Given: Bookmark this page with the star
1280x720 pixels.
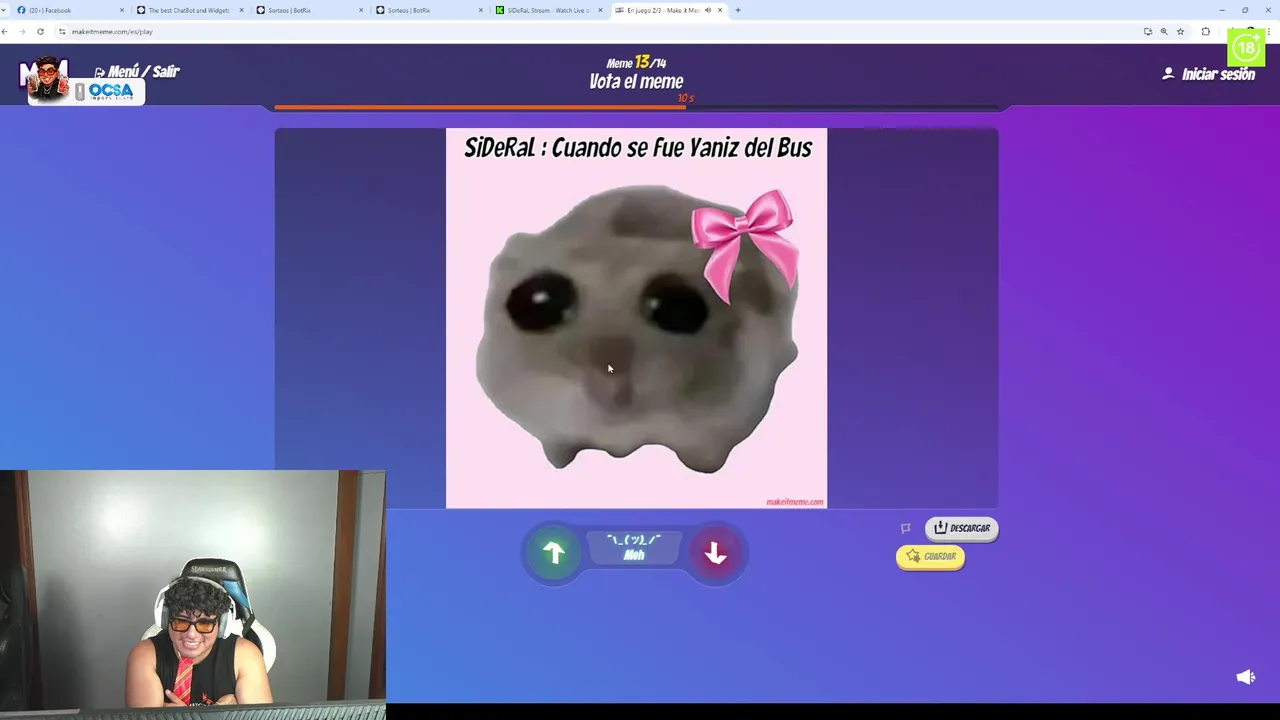Looking at the screenshot, I should [1180, 31].
